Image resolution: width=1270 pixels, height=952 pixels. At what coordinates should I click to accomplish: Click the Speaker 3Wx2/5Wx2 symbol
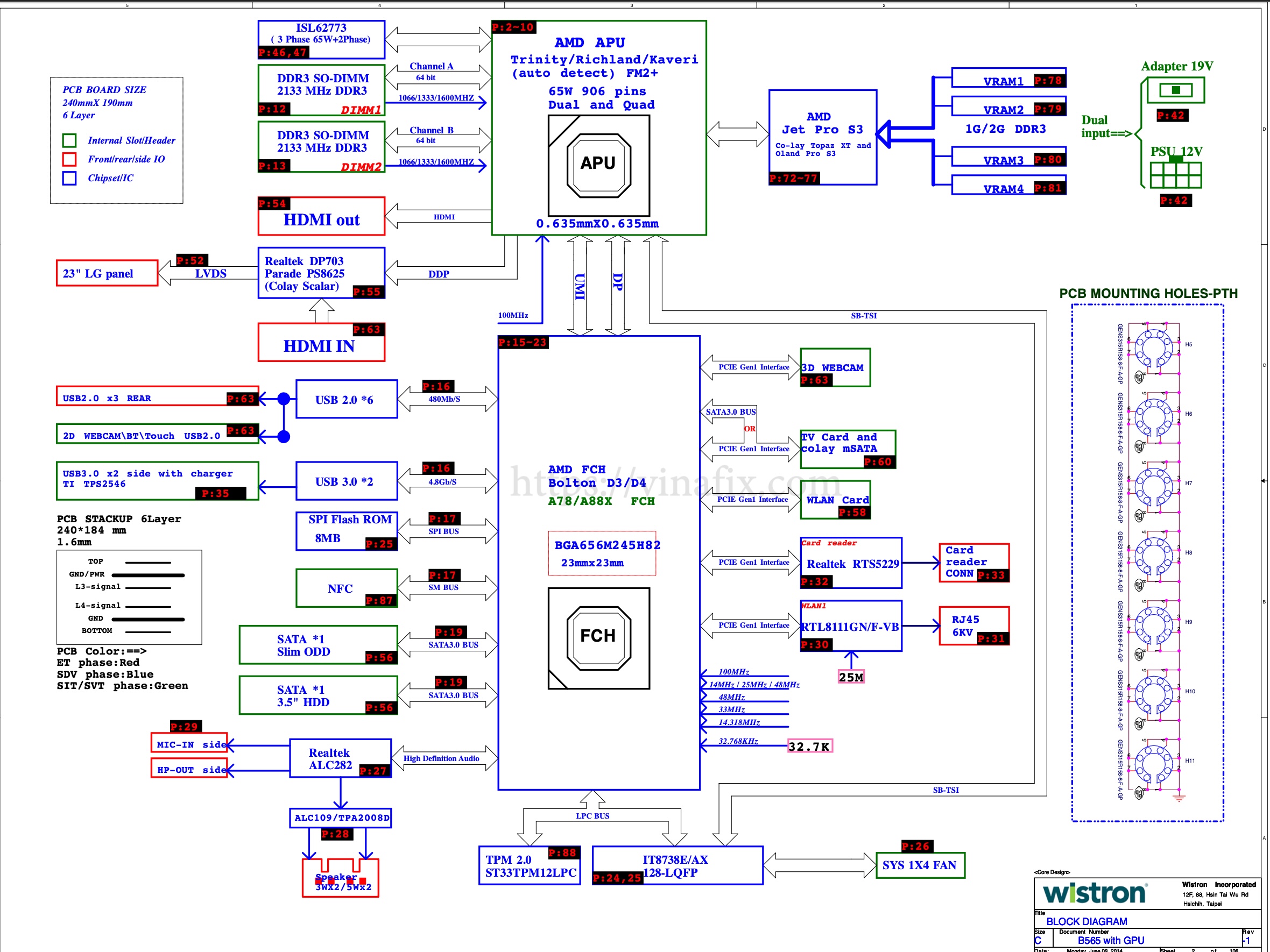[x=340, y=877]
